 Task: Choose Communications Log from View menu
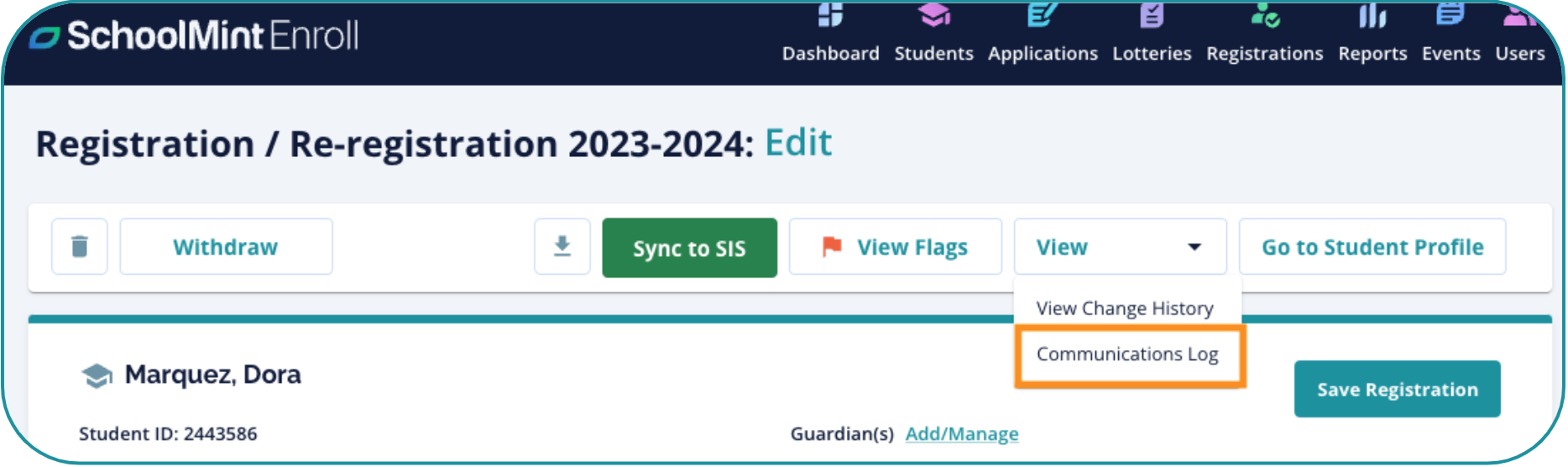coord(1127,354)
